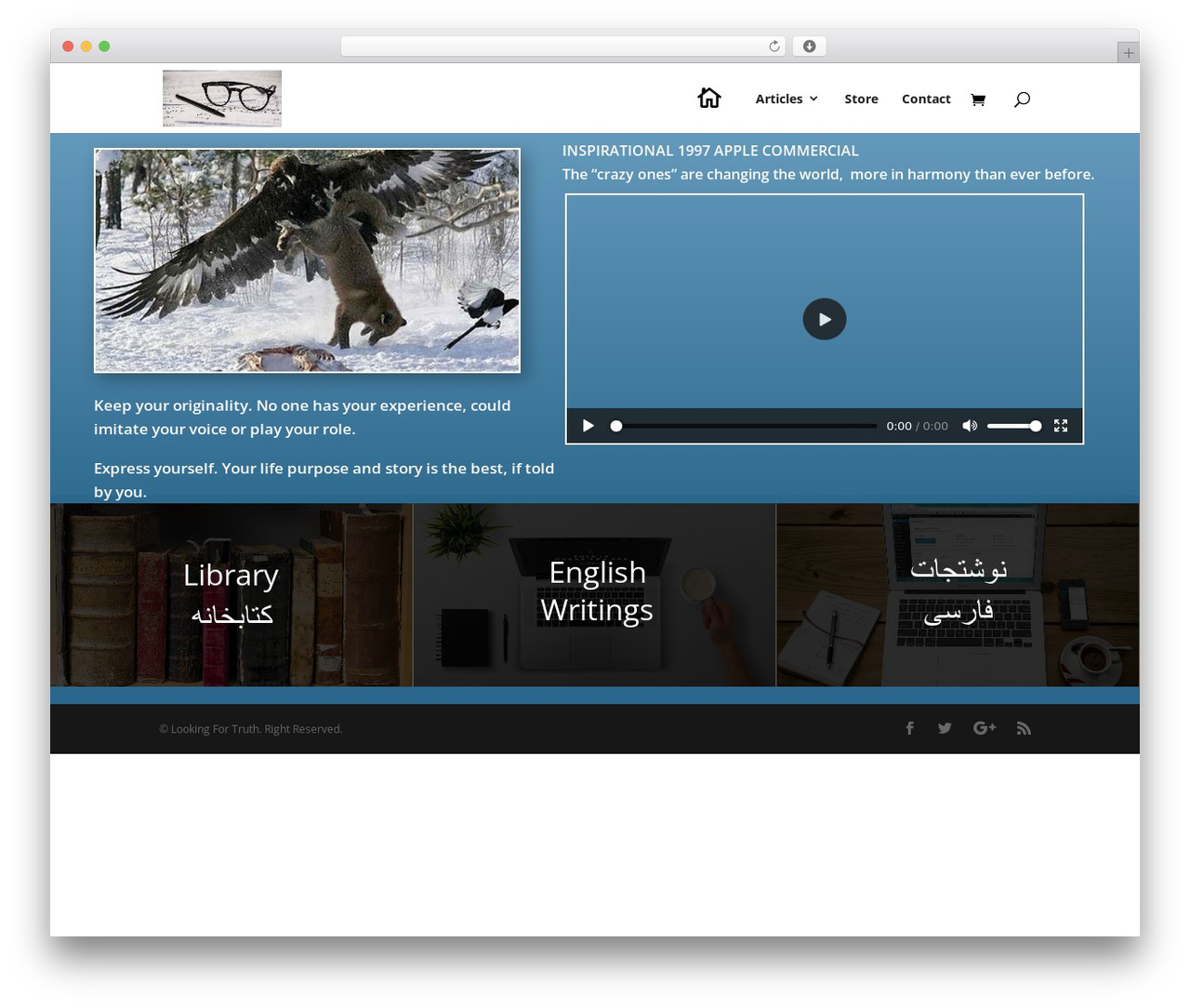Open the home icon in navigation
Image resolution: width=1190 pixels, height=1008 pixels.
pyautogui.click(x=709, y=98)
